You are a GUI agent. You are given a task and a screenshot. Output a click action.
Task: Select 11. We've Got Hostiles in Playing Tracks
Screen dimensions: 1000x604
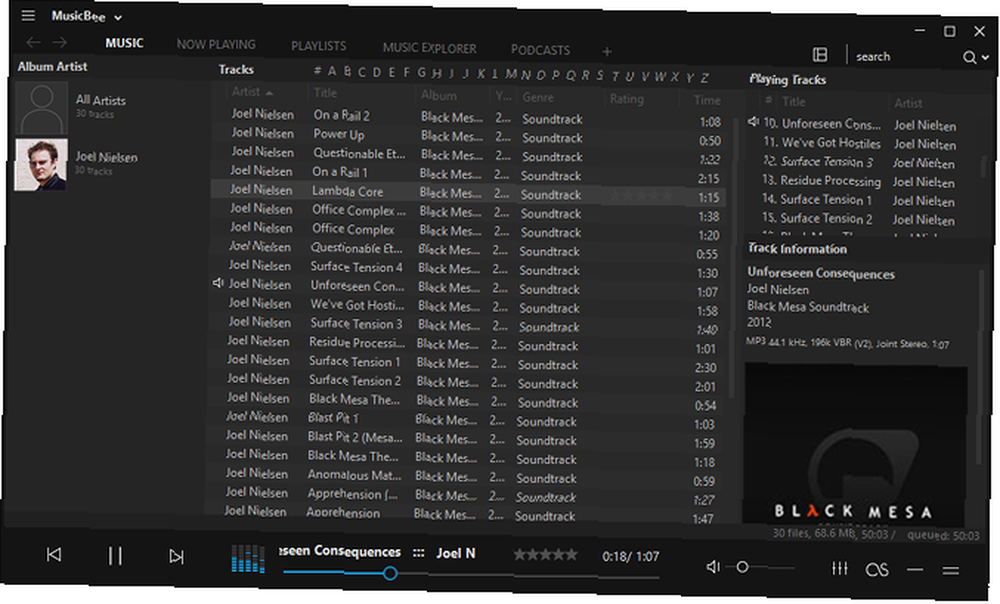click(x=860, y=144)
